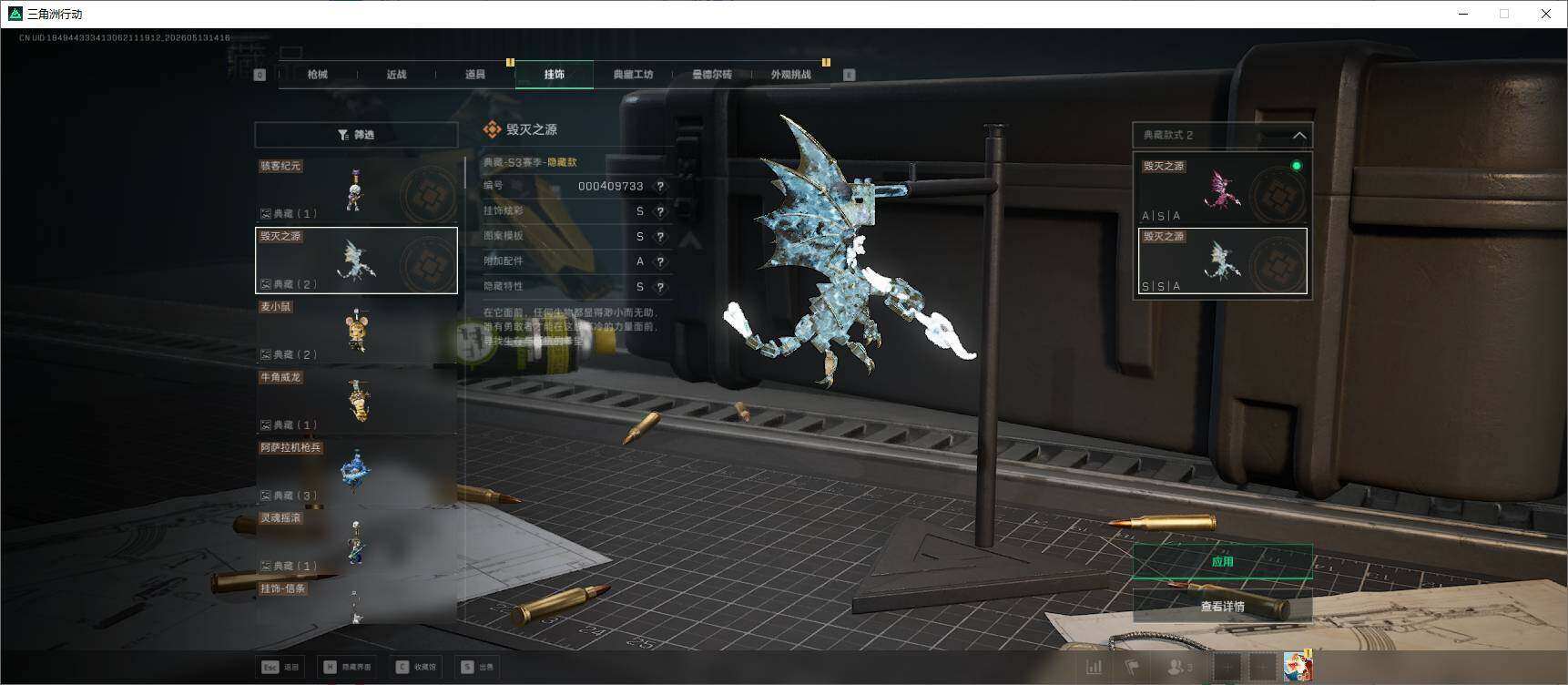
Task: Select the 阿萨拉机枪兵 charm
Action: [356, 471]
